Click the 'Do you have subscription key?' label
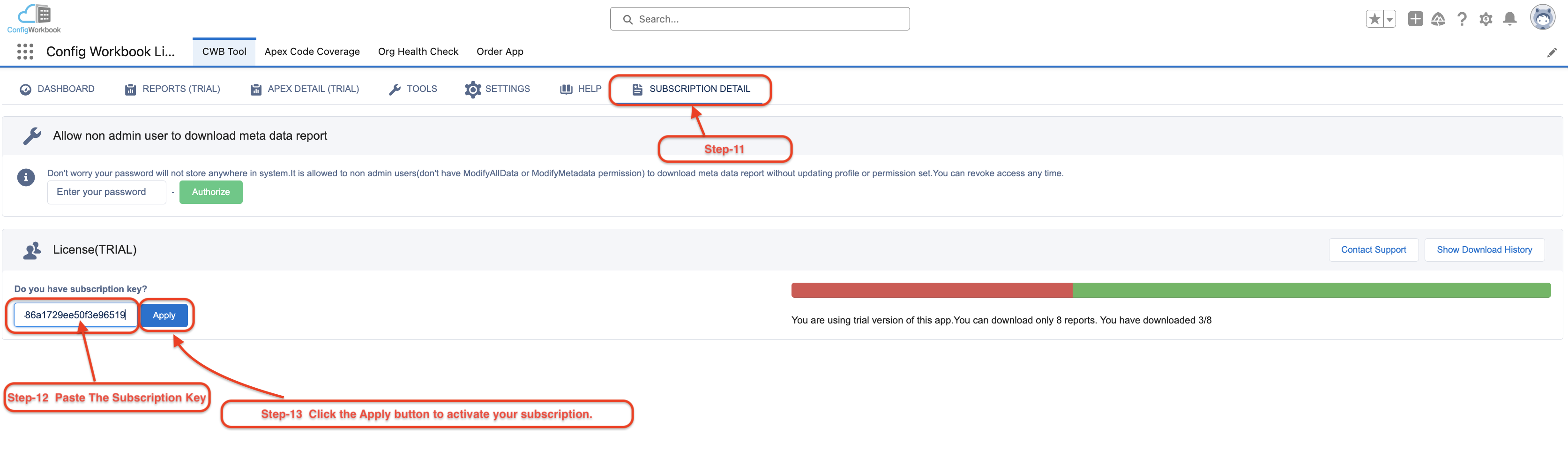Viewport: 1568px width, 451px height. 80,289
